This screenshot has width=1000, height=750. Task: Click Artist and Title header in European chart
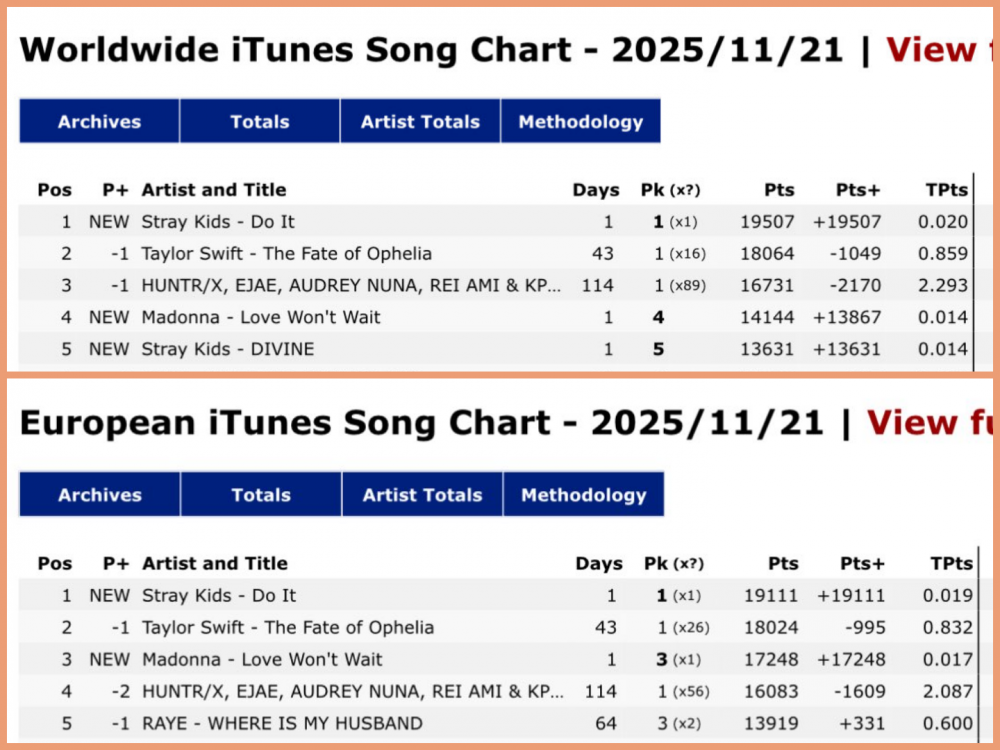point(215,563)
